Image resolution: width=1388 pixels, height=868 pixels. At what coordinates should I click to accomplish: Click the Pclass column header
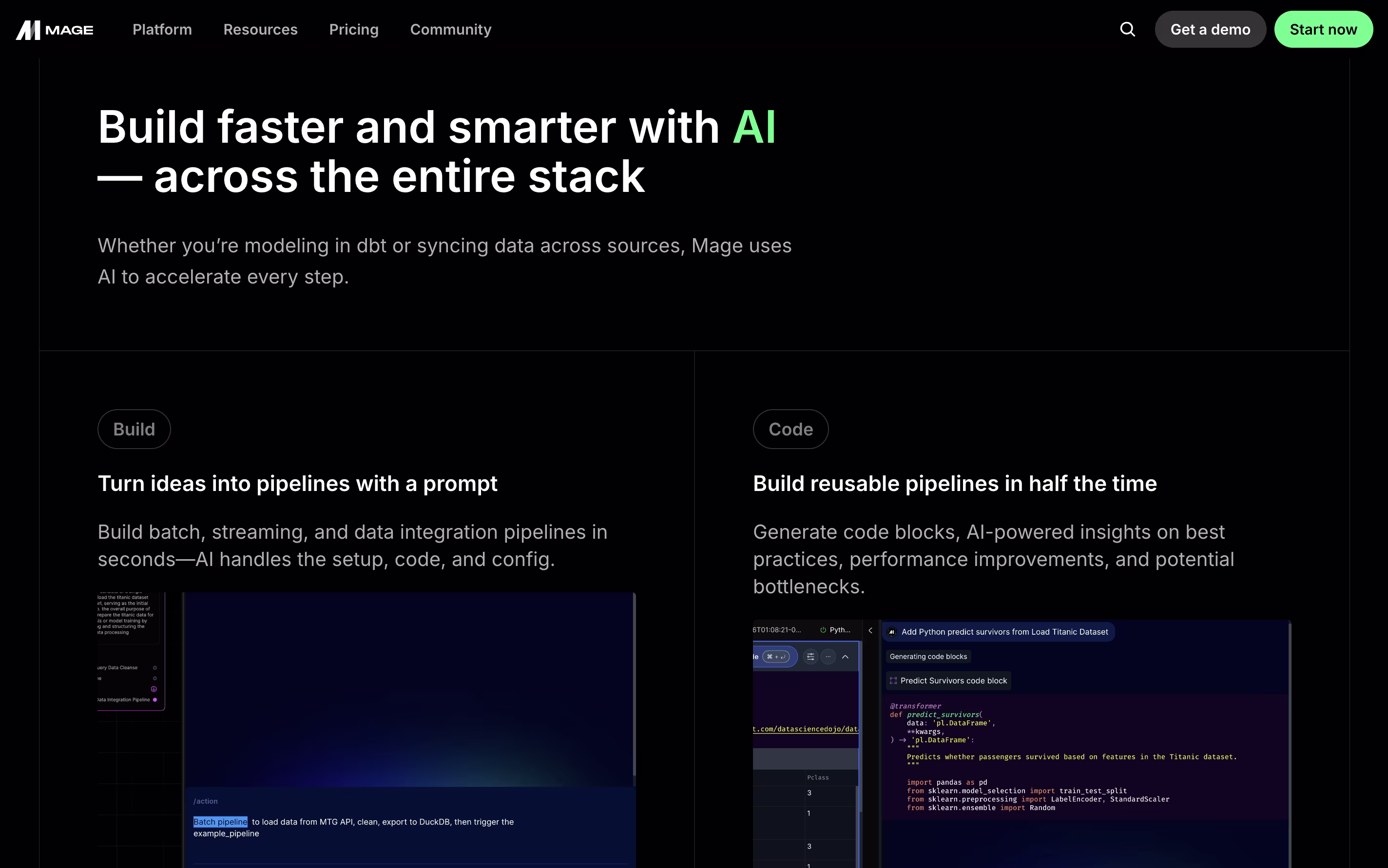pos(818,777)
